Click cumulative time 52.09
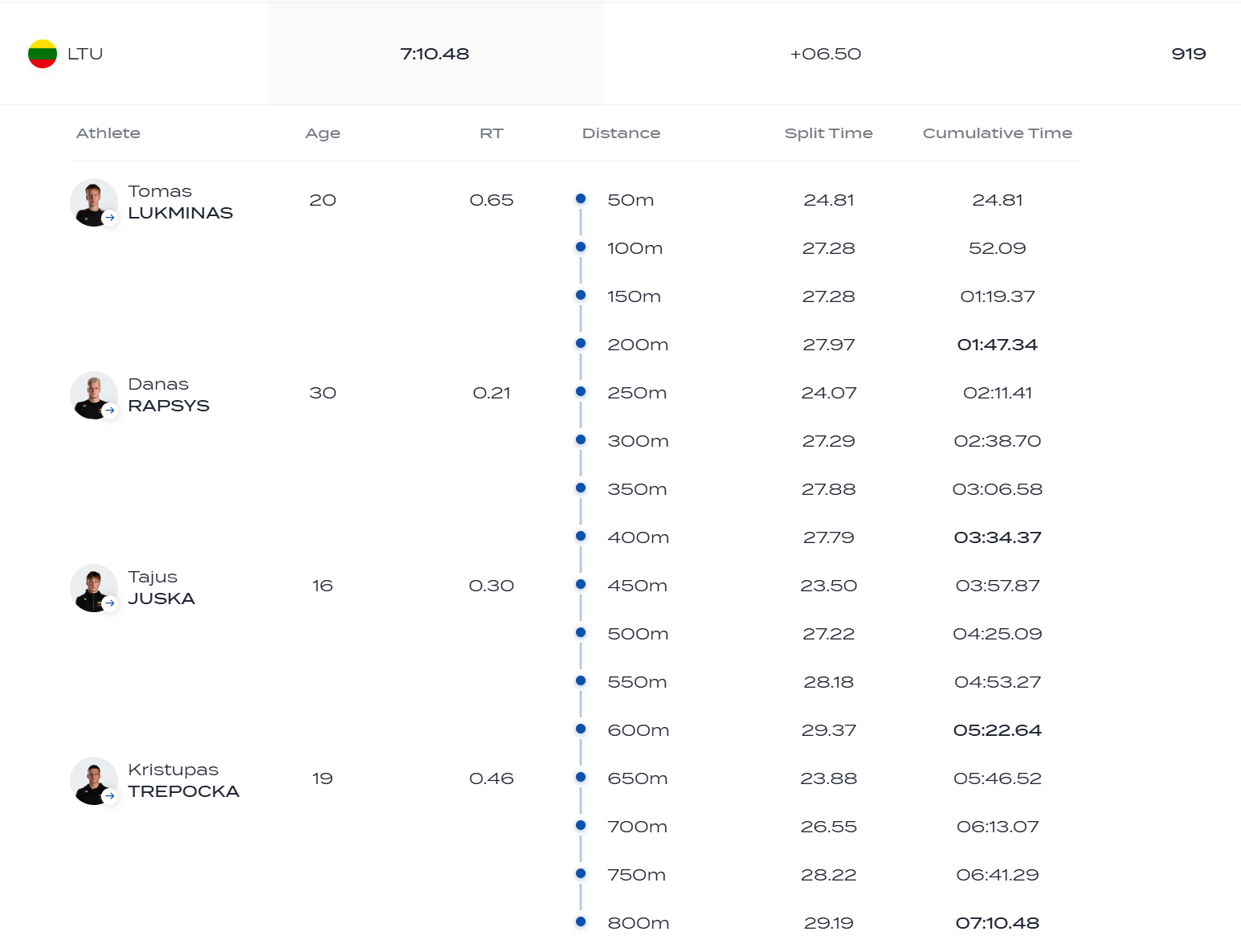Viewport: 1241px width, 952px height. point(998,248)
